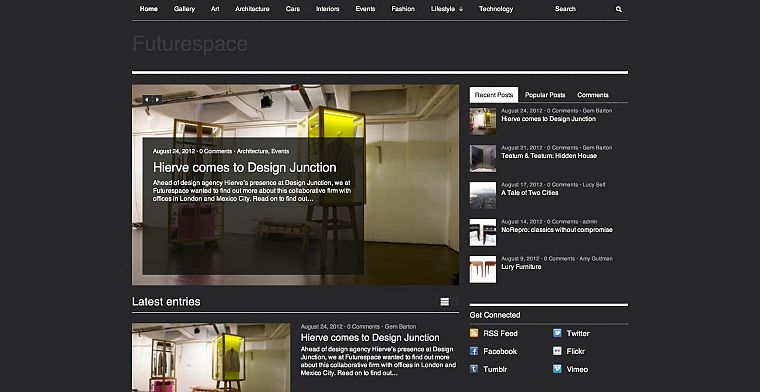
Task: Open the Architecture menu item
Action: [252, 9]
